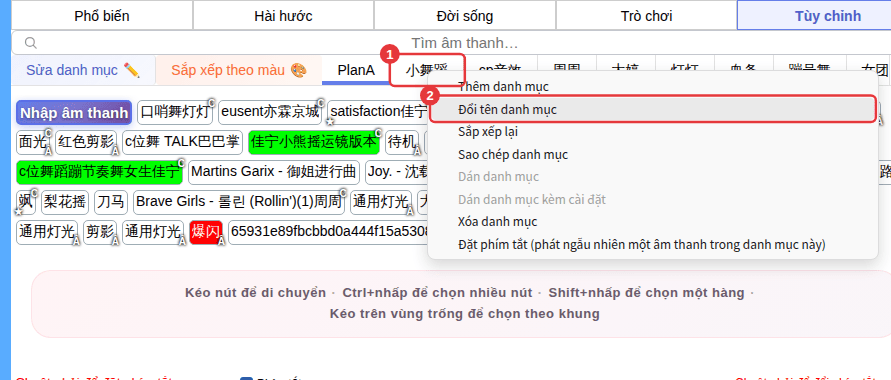The image size is (891, 380).
Task: Play the green 佳宁小熊摇运镜版本 sound
Action: (x=314, y=142)
